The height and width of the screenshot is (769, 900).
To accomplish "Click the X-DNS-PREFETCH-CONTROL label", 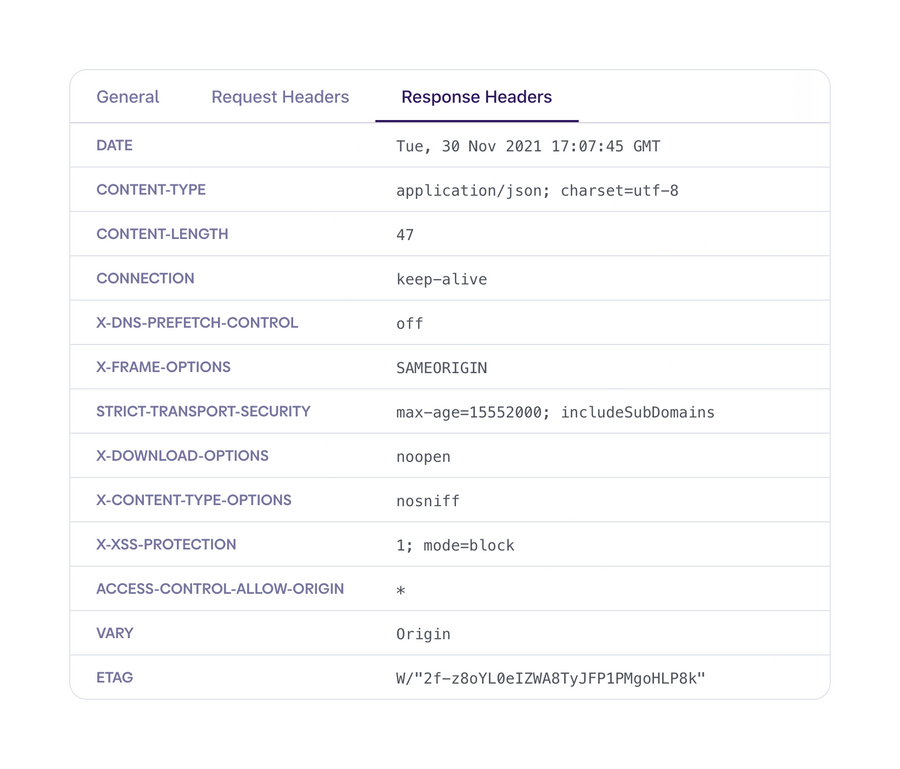I will [197, 323].
